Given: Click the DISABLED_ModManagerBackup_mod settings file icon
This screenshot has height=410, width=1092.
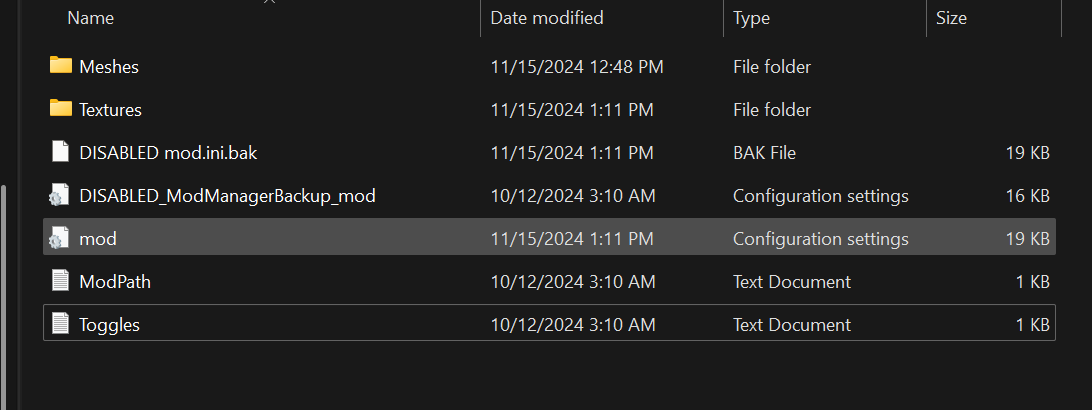Looking at the screenshot, I should 59,195.
